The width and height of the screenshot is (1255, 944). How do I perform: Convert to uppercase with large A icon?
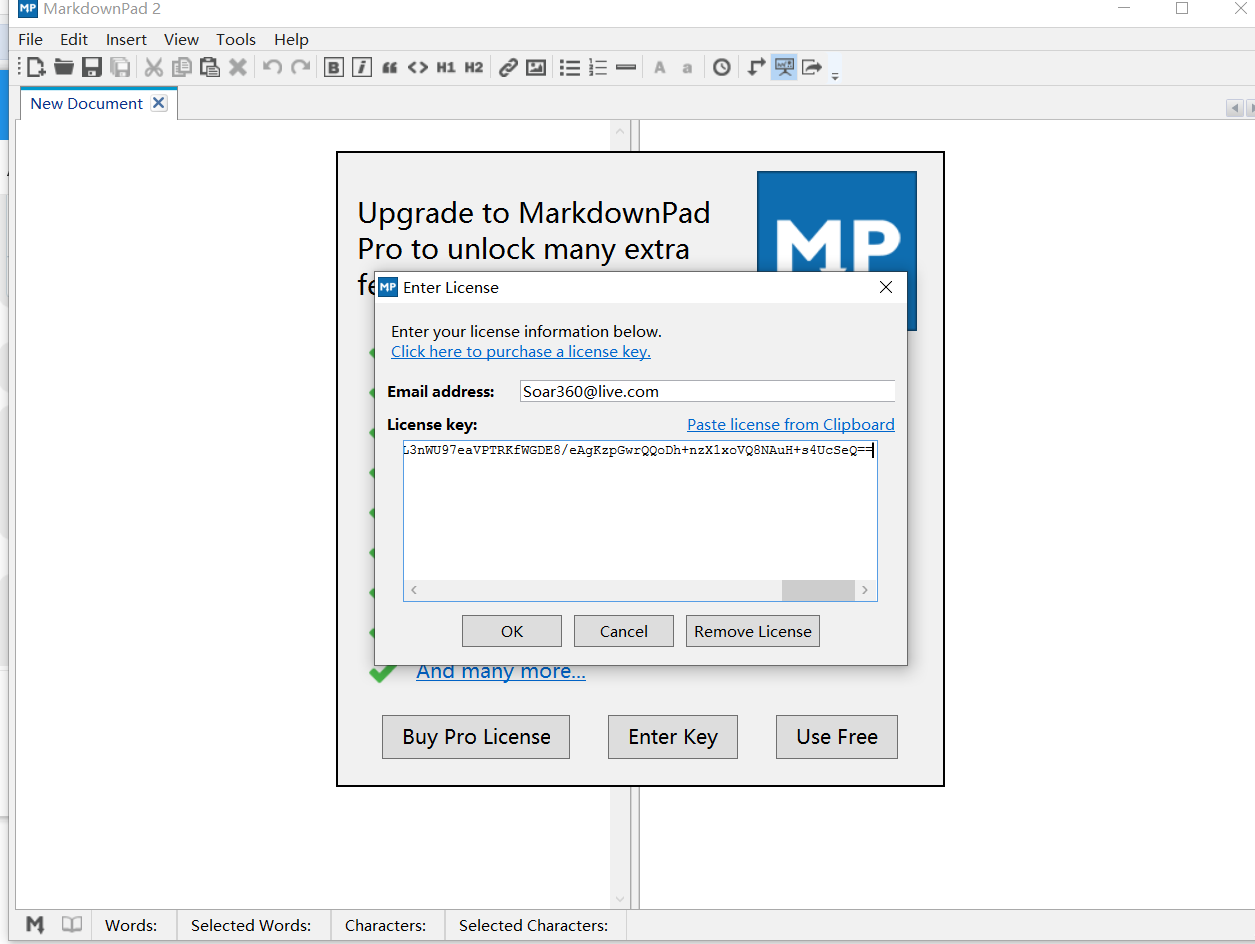[660, 67]
